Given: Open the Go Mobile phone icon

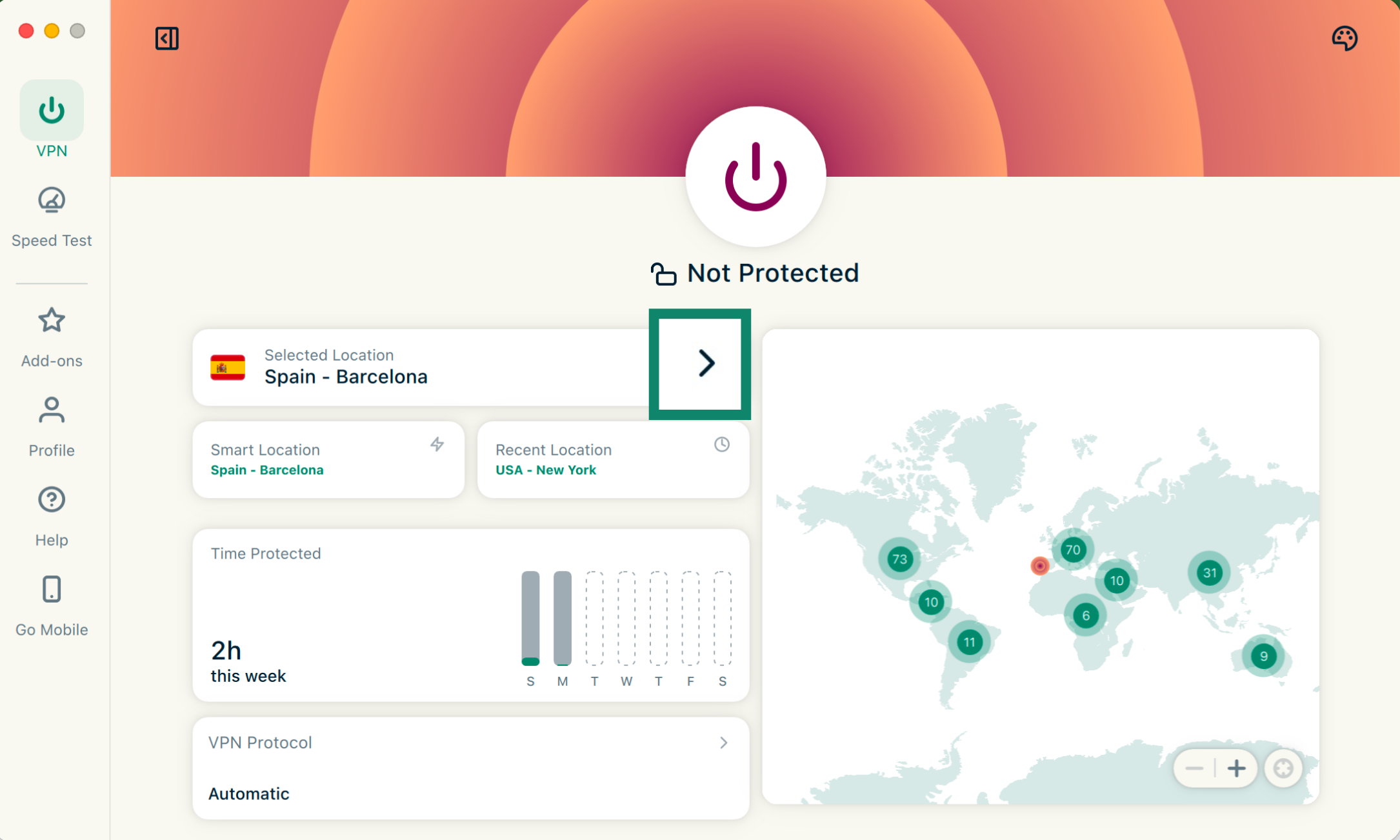Looking at the screenshot, I should coord(52,590).
